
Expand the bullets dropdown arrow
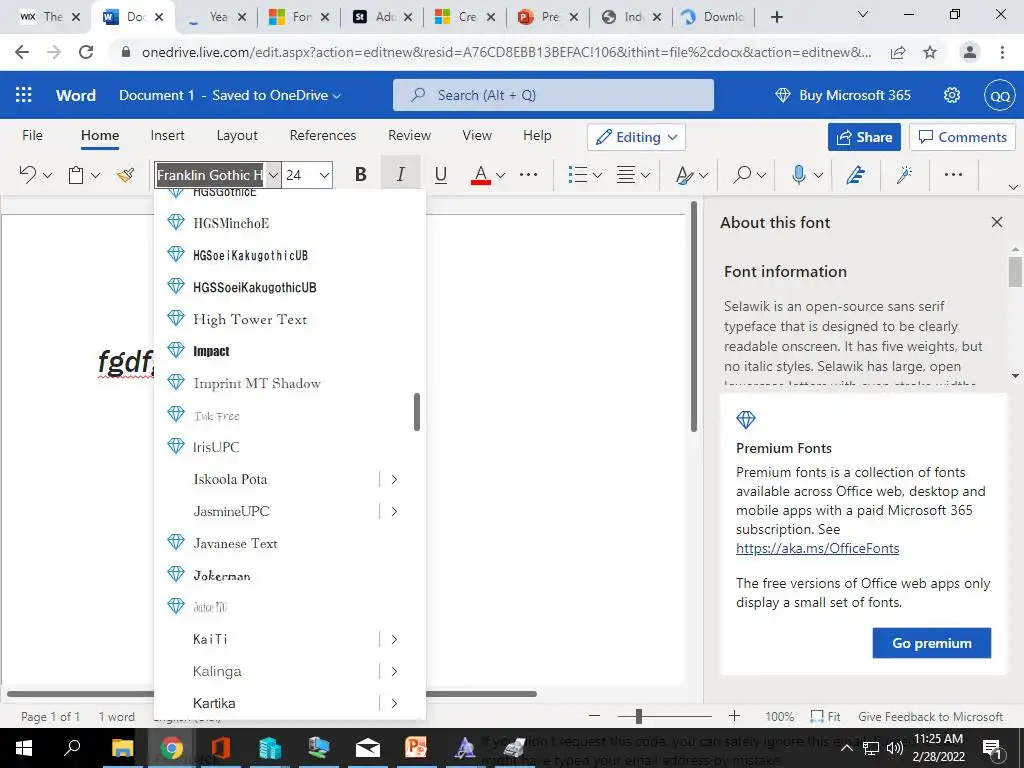(x=598, y=175)
